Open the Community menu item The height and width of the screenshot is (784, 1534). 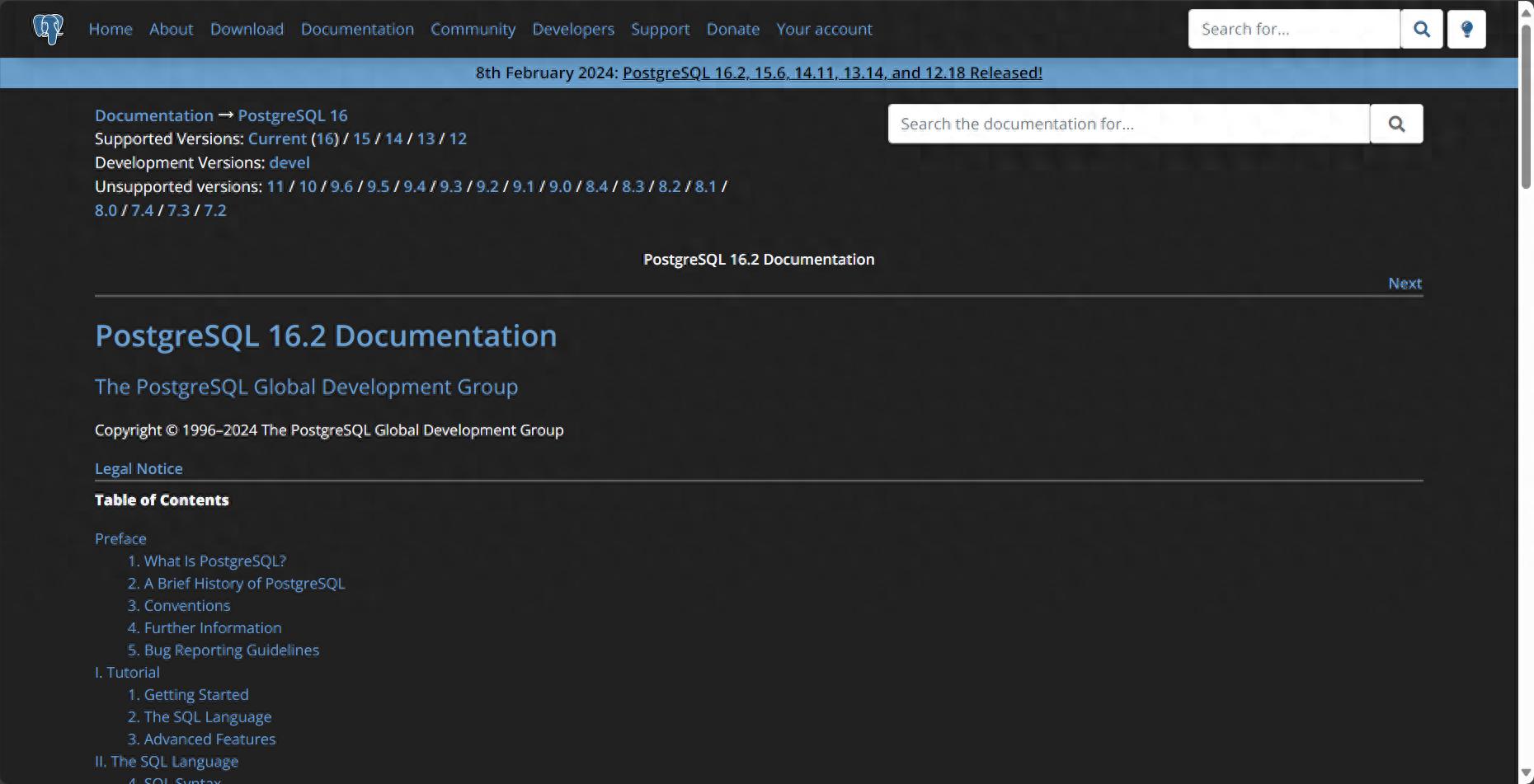[x=473, y=29]
